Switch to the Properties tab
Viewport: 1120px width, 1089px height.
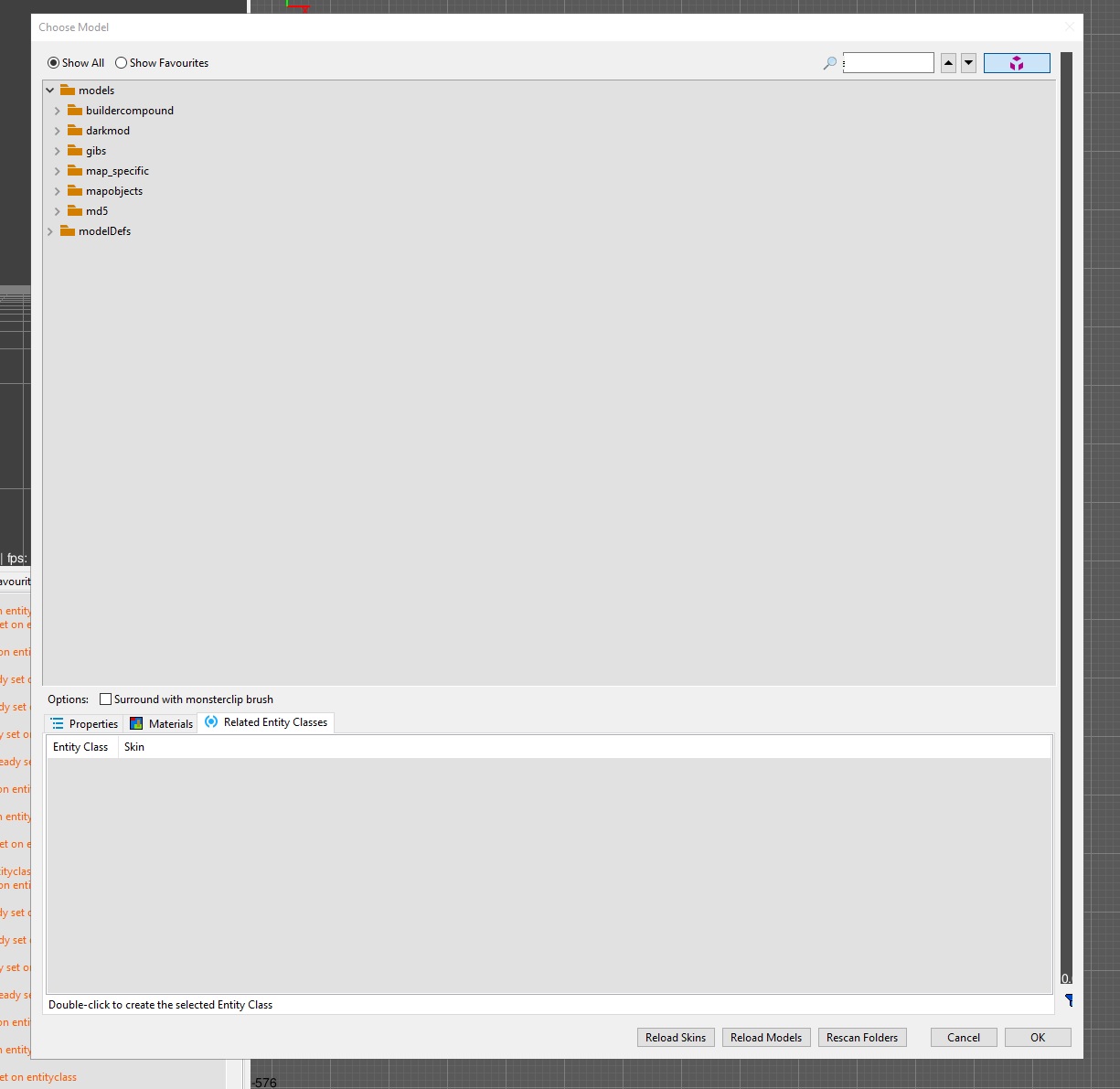(x=84, y=723)
